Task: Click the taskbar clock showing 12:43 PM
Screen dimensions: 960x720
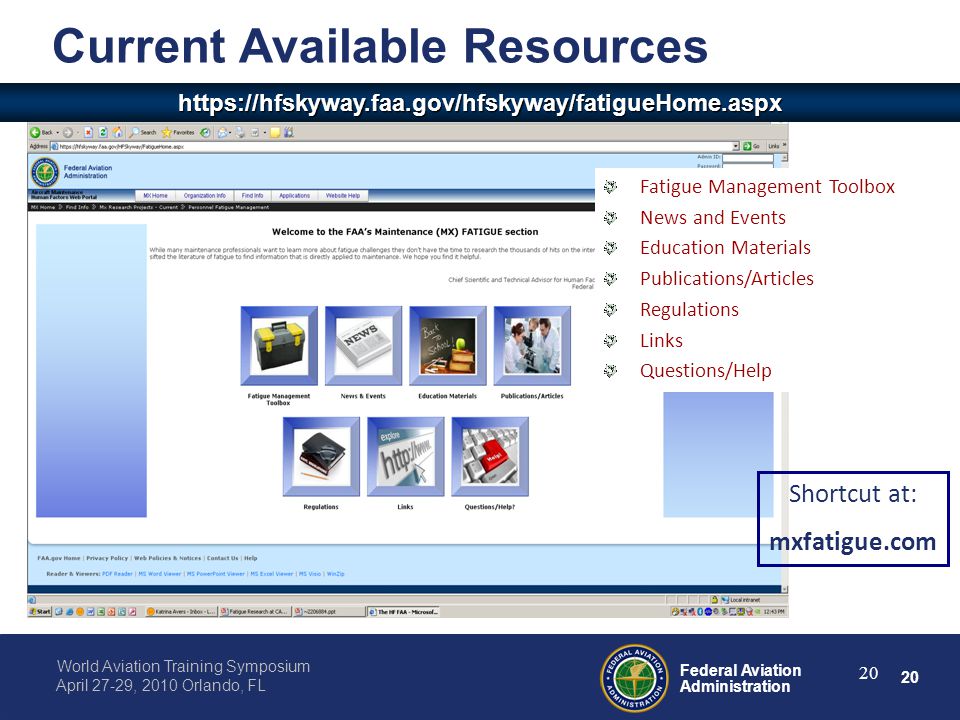Action: [x=774, y=611]
